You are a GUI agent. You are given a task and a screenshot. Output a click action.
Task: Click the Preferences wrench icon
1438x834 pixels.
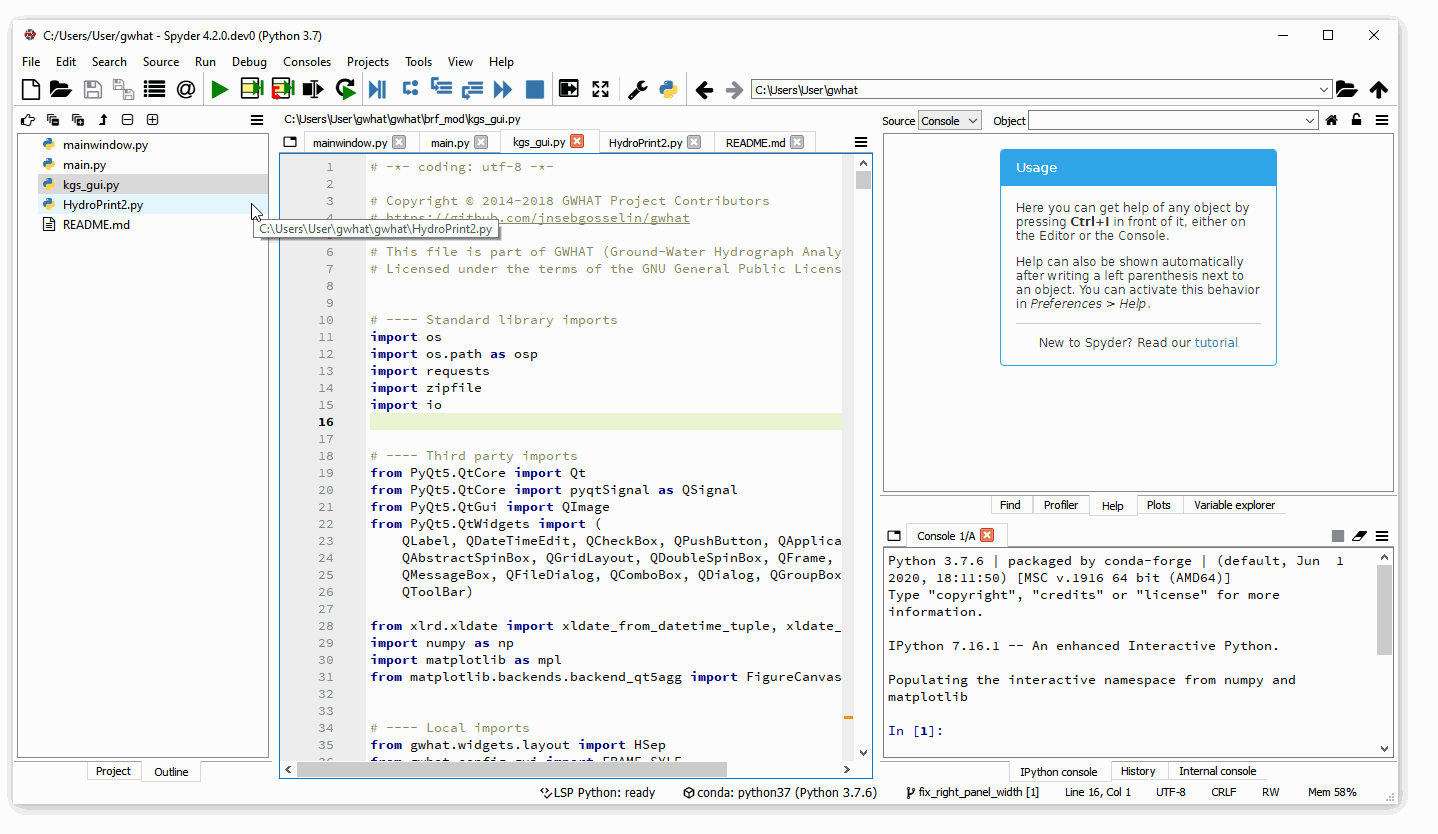637,90
